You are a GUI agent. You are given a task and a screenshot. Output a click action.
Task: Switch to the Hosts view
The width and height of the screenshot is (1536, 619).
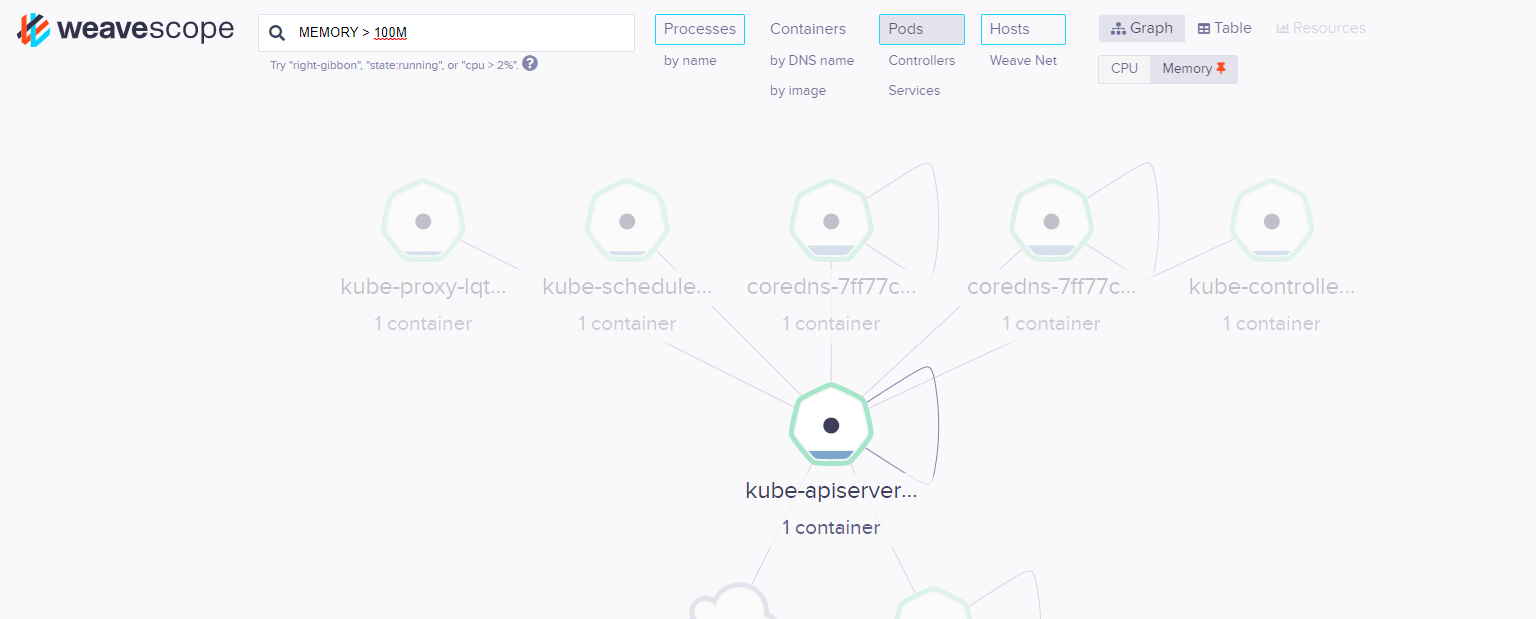[x=1023, y=29]
